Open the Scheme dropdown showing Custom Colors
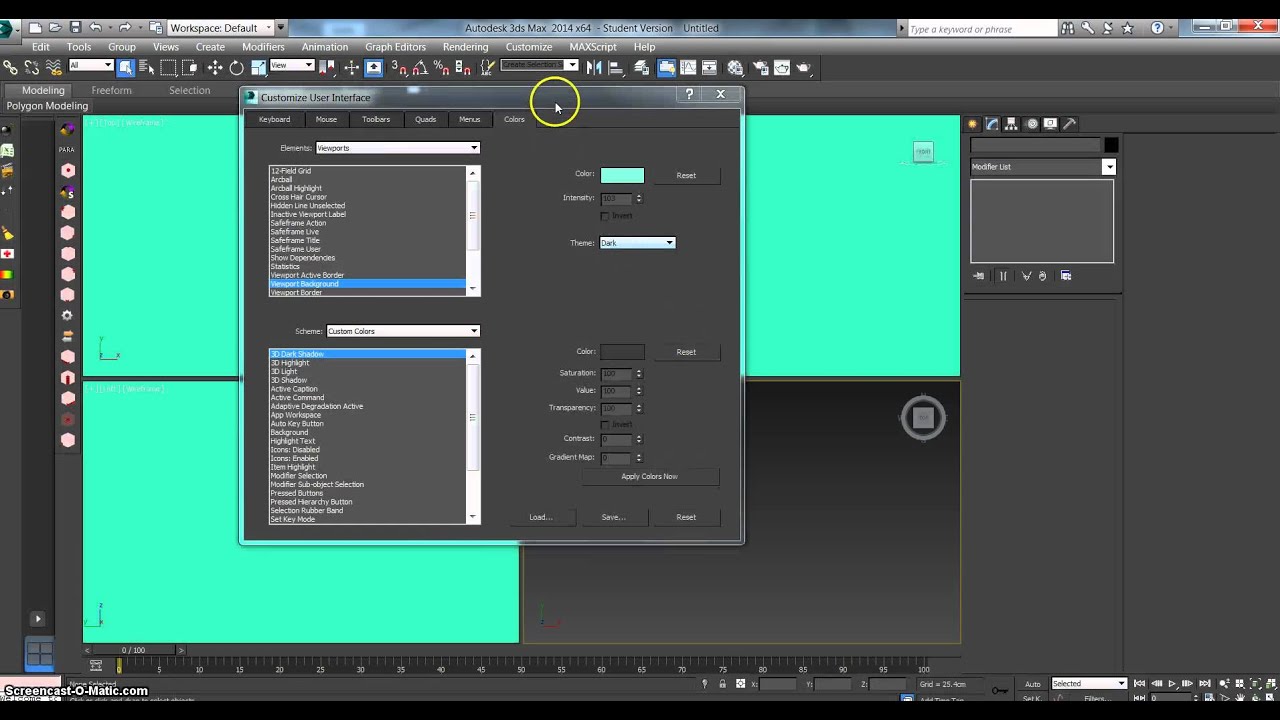This screenshot has width=1280, height=720. coord(403,331)
